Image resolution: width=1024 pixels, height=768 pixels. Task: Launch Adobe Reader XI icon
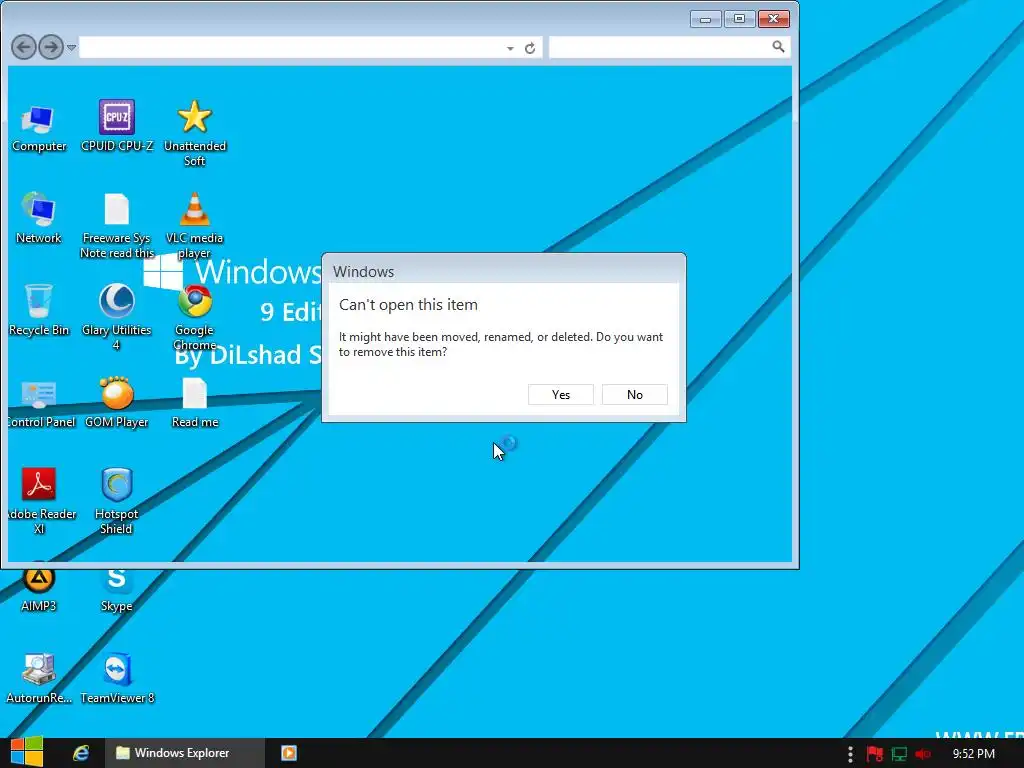click(x=40, y=502)
